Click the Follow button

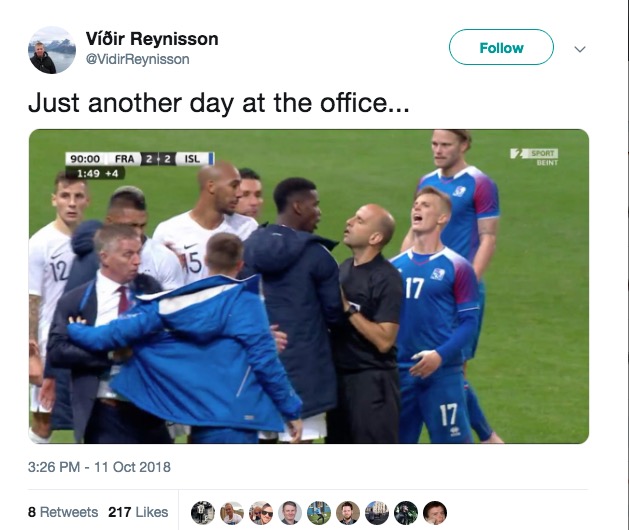pyautogui.click(x=501, y=47)
